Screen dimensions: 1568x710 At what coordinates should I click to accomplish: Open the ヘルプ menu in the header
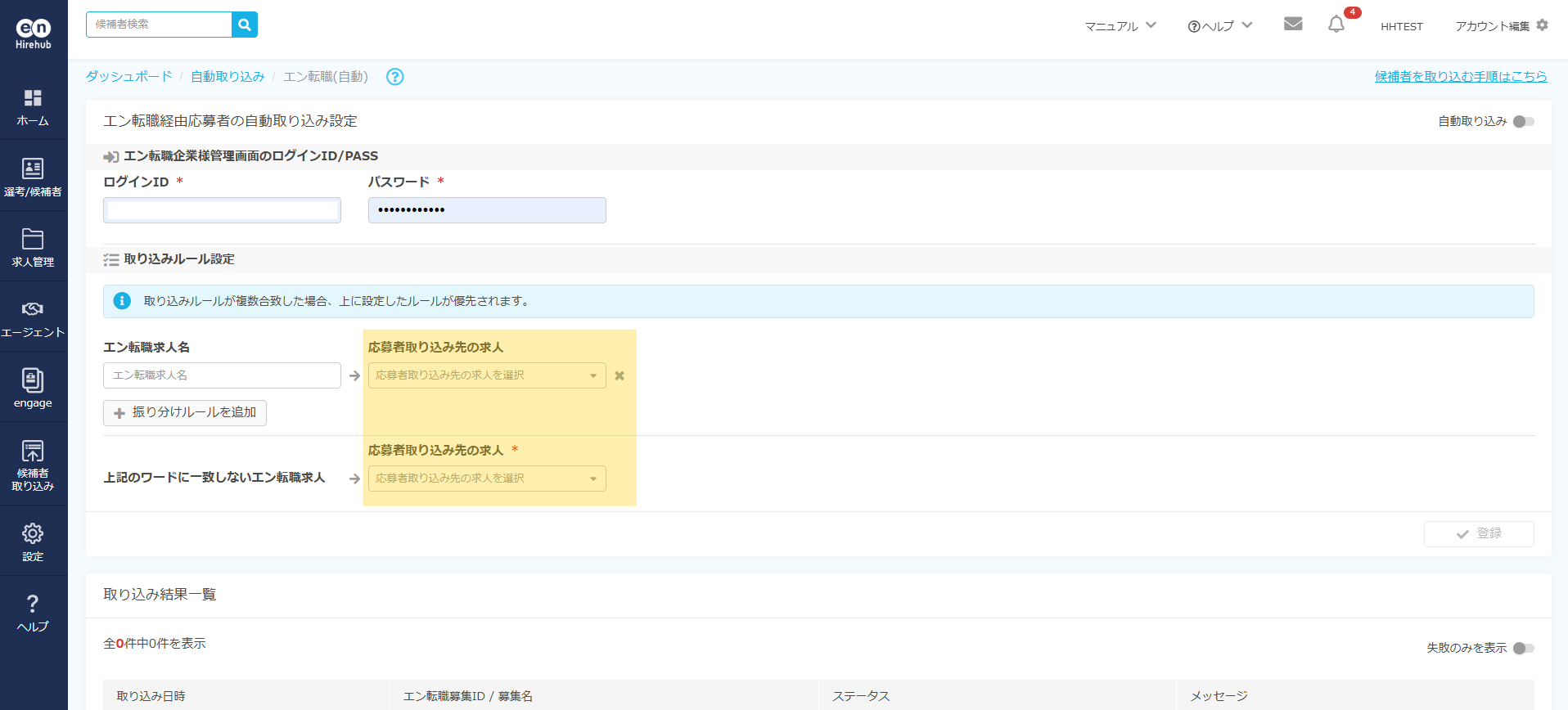(x=1219, y=26)
